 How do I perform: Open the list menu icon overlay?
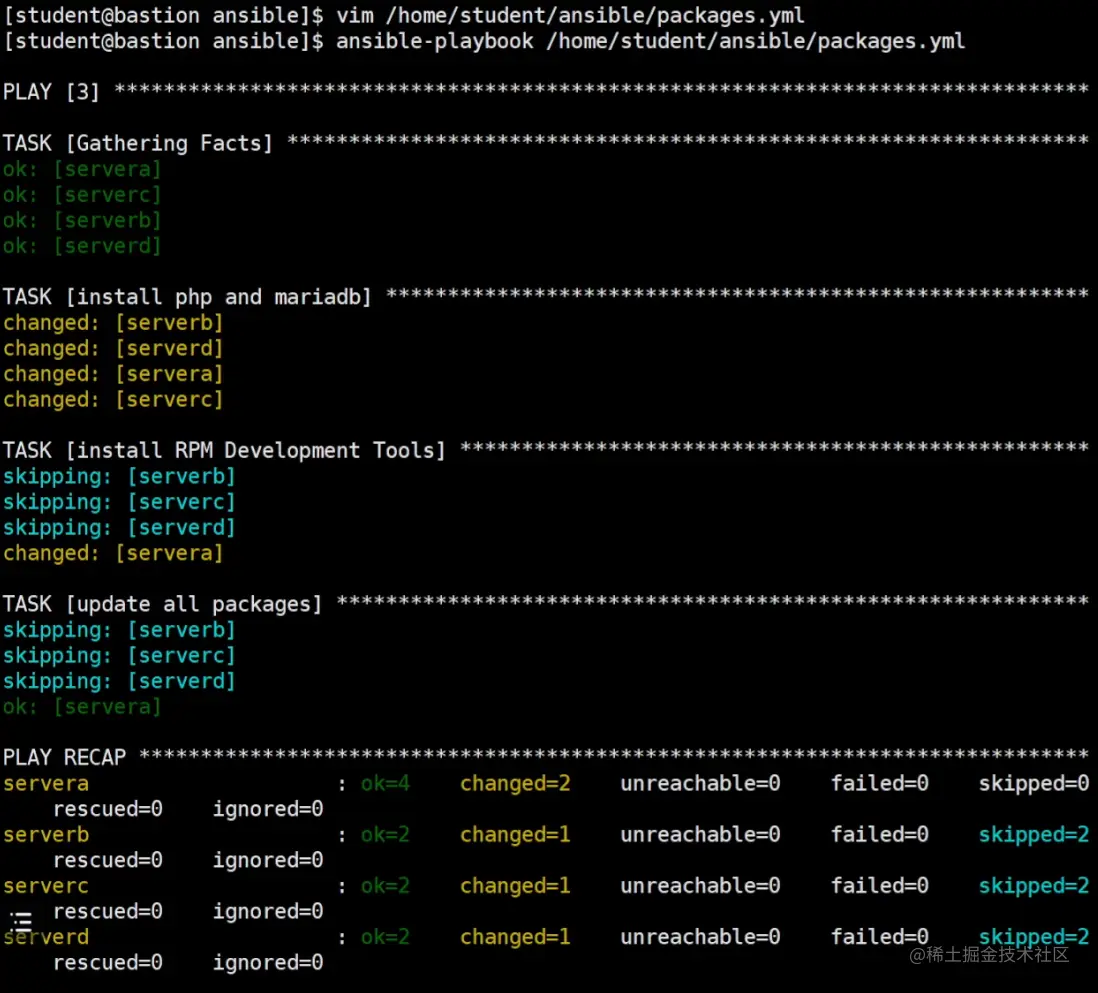tap(22, 921)
